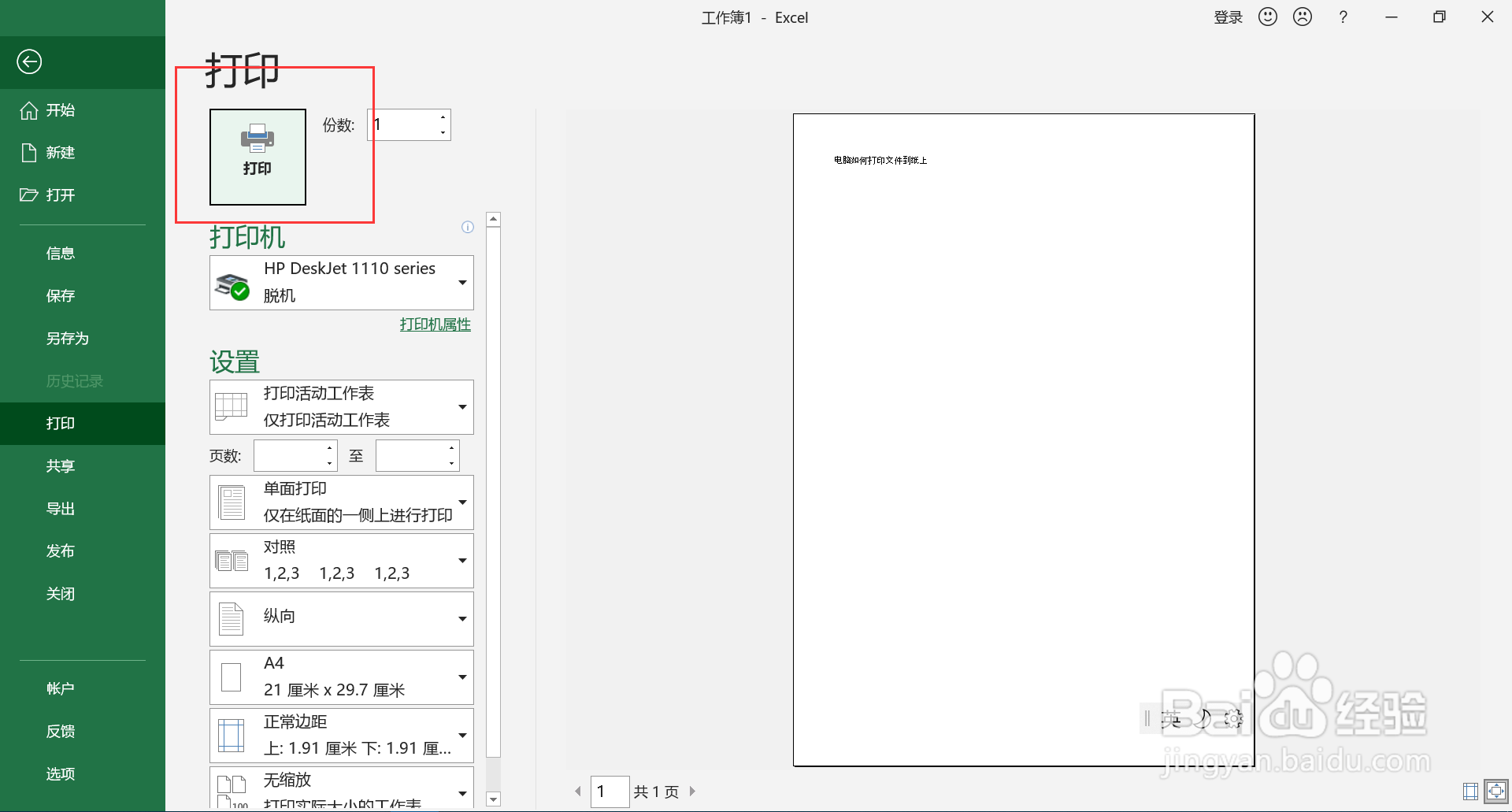This screenshot has height=812, width=1512.
Task: Click the printer info icon beside 打印机
Action: [468, 227]
